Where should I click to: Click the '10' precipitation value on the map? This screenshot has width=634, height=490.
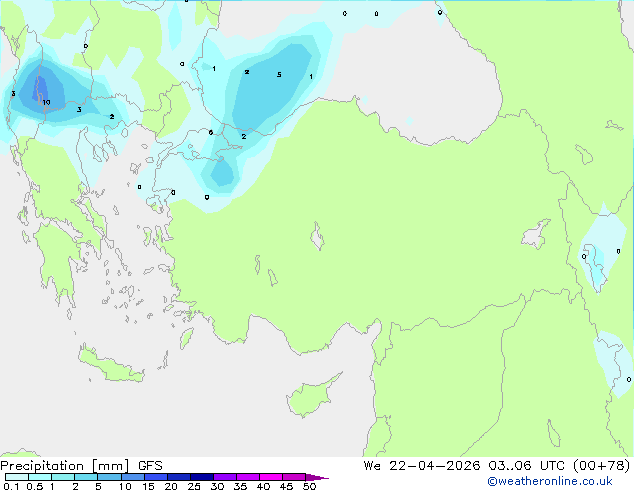(x=46, y=102)
